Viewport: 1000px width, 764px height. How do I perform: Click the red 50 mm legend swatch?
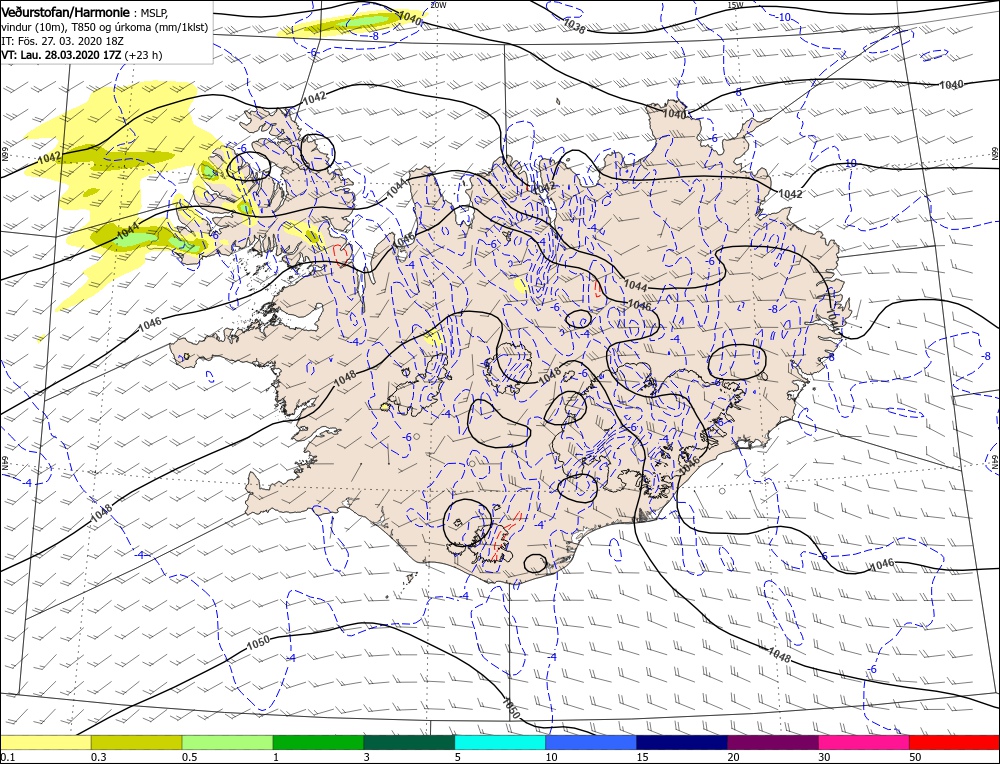[955, 742]
